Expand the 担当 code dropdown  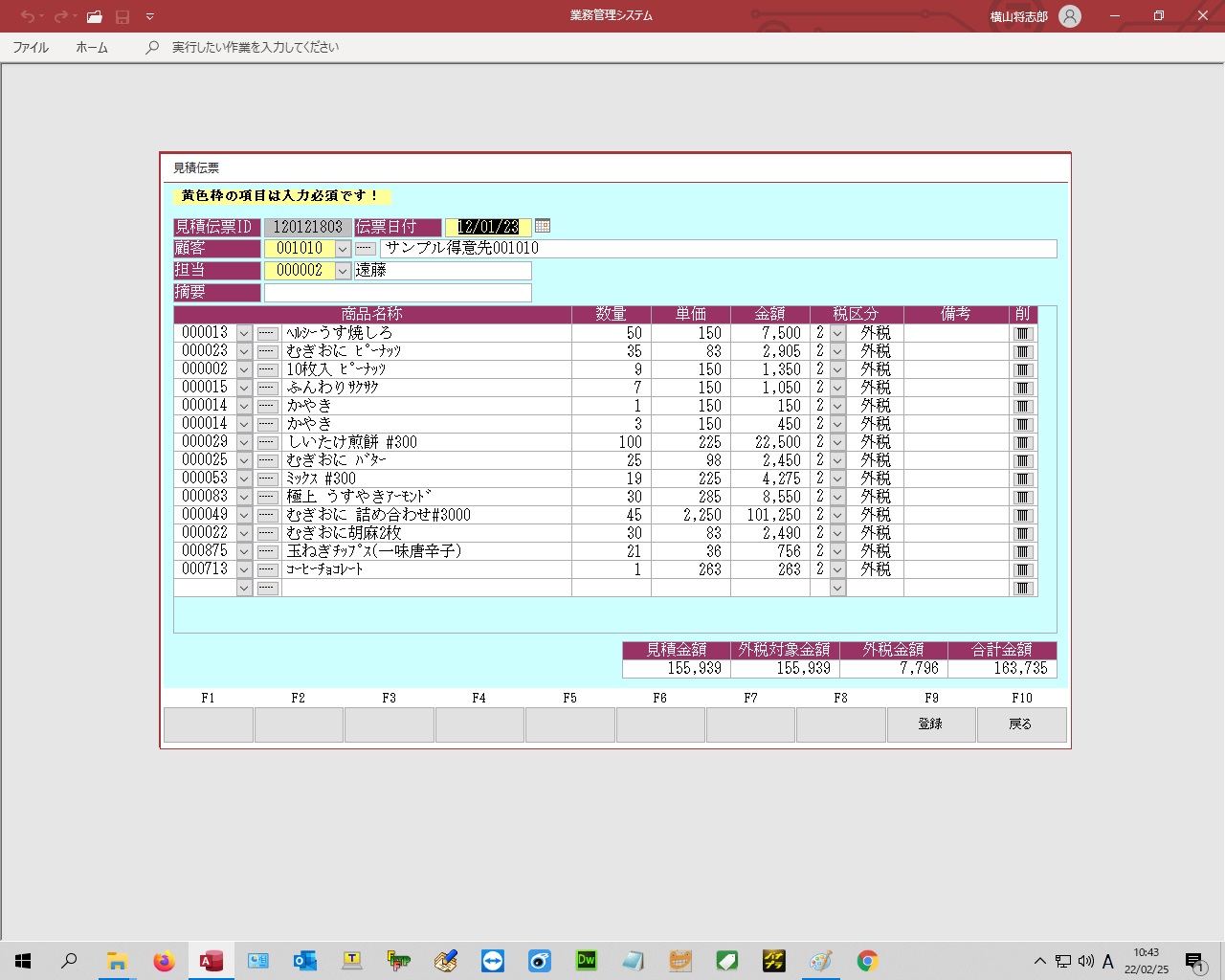click(x=343, y=271)
